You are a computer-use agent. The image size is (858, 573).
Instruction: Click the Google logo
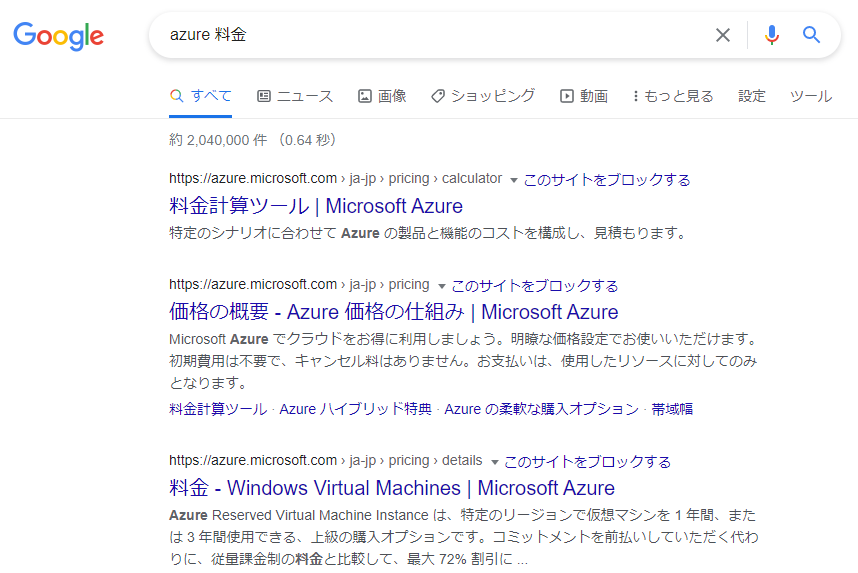point(59,36)
